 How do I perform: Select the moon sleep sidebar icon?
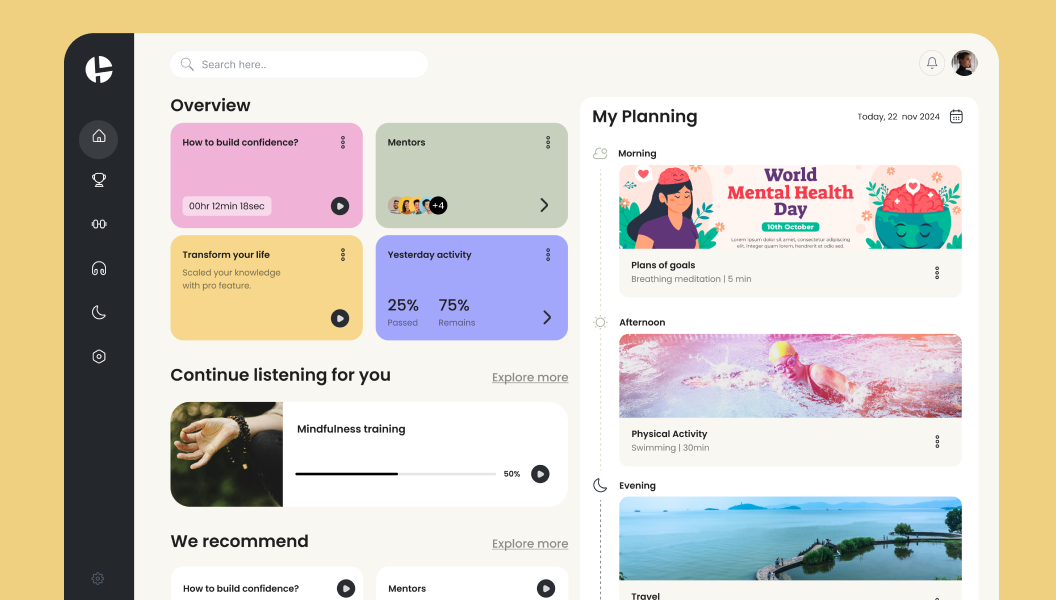(x=99, y=312)
